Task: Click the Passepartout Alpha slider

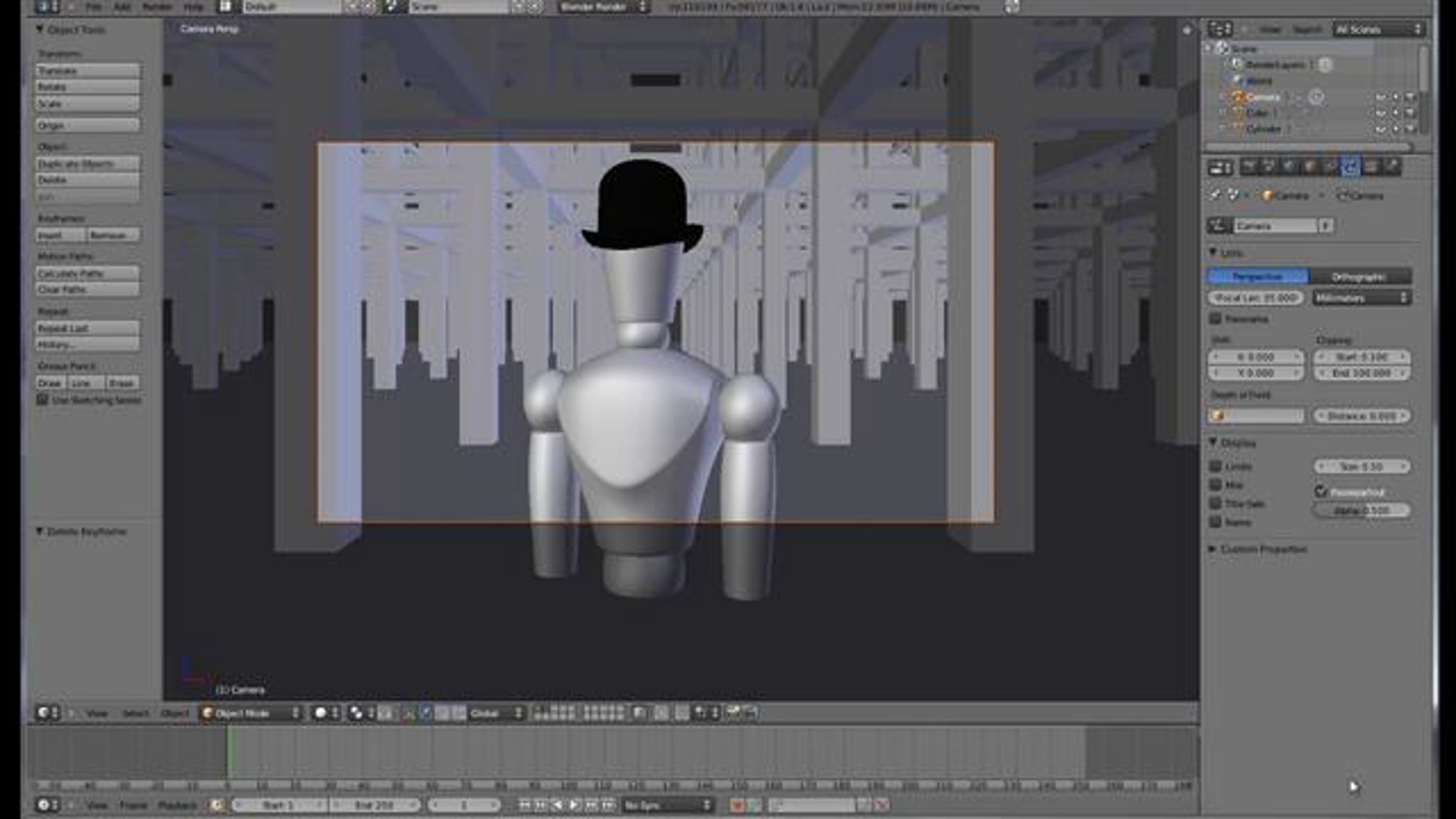Action: pos(1361,511)
